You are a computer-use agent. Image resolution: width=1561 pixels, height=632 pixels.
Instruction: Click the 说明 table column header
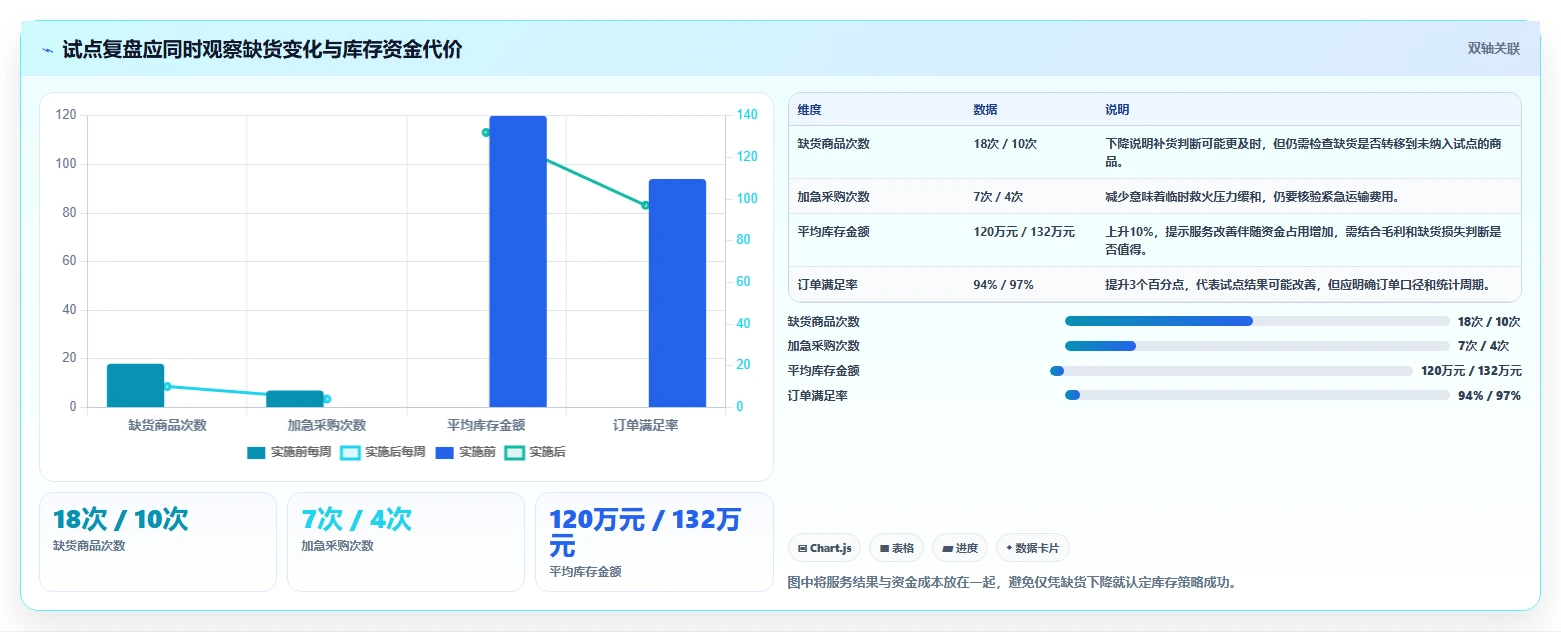[1117, 110]
